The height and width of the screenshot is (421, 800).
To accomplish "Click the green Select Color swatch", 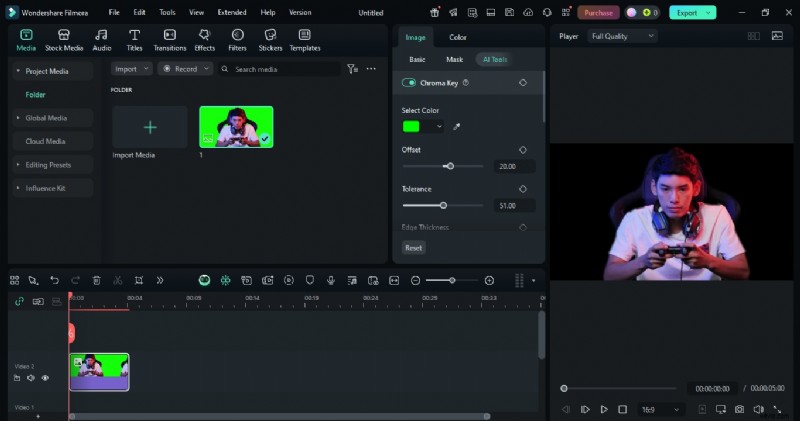I will click(x=411, y=127).
